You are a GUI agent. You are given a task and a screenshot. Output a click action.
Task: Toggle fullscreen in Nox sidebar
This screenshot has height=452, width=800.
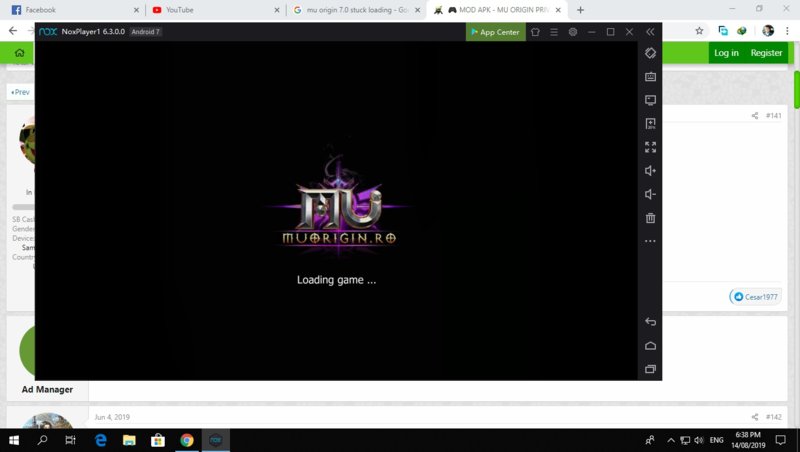(650, 147)
